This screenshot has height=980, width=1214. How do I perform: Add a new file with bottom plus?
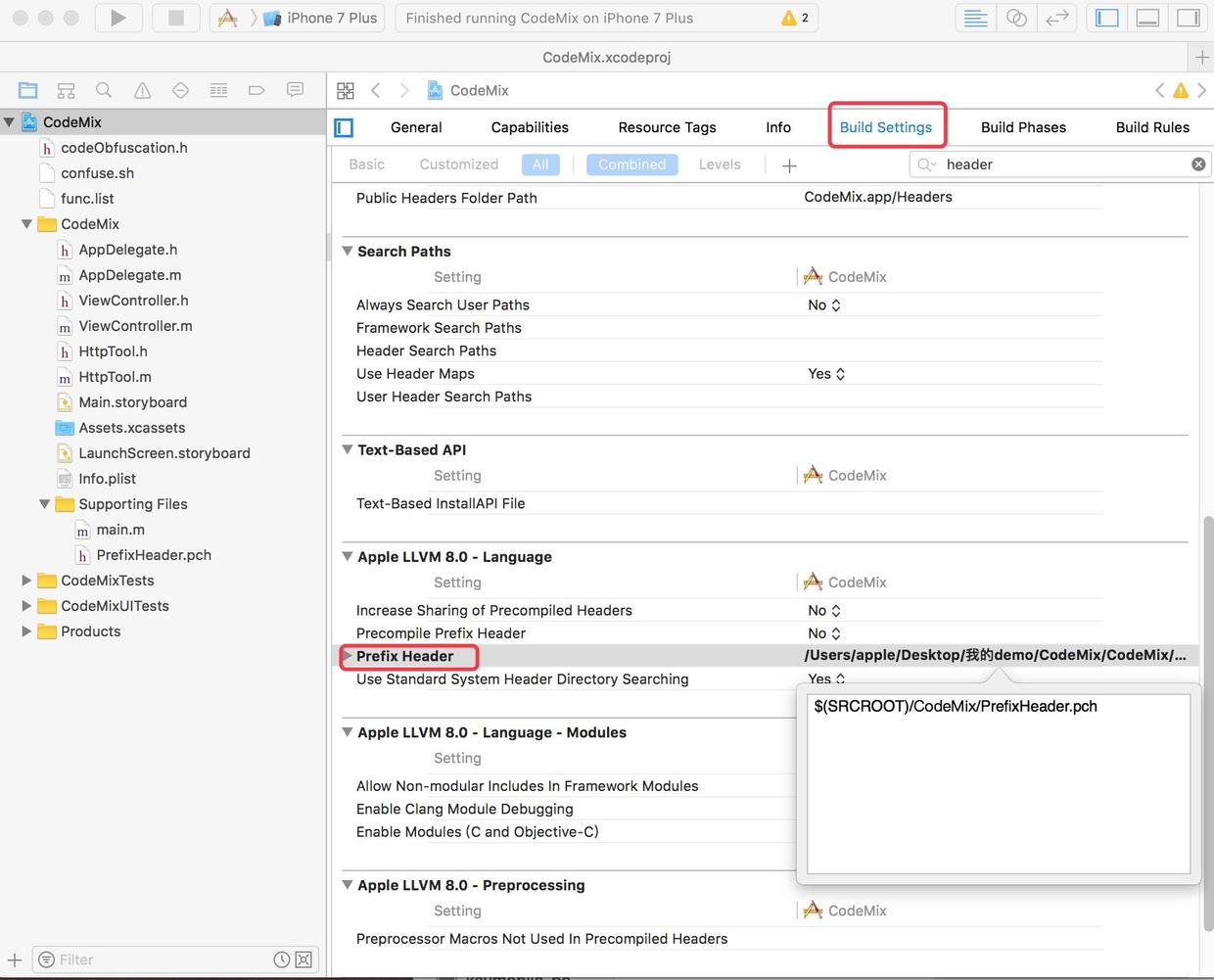(x=15, y=959)
